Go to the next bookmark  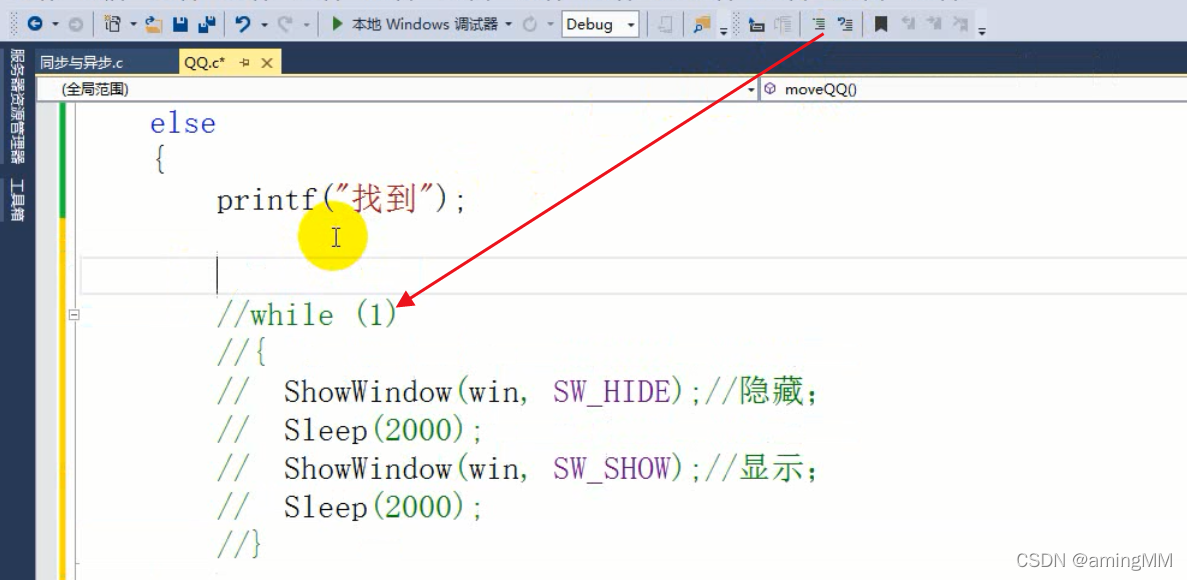coord(934,25)
